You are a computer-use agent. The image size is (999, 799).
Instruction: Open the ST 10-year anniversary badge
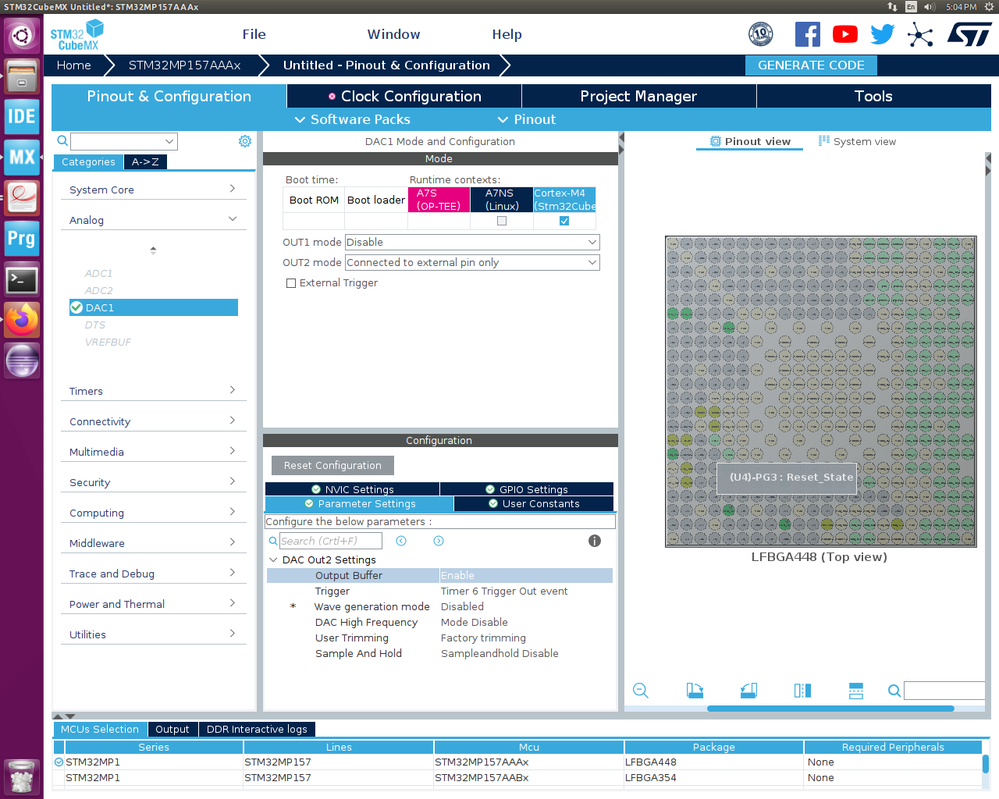pos(761,34)
